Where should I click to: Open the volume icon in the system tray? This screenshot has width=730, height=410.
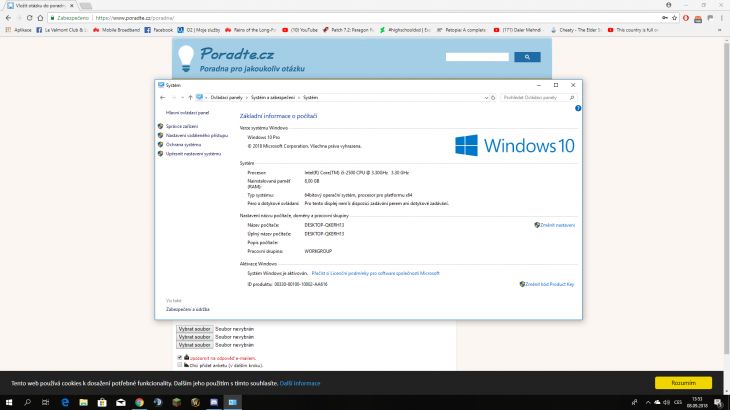(667, 402)
